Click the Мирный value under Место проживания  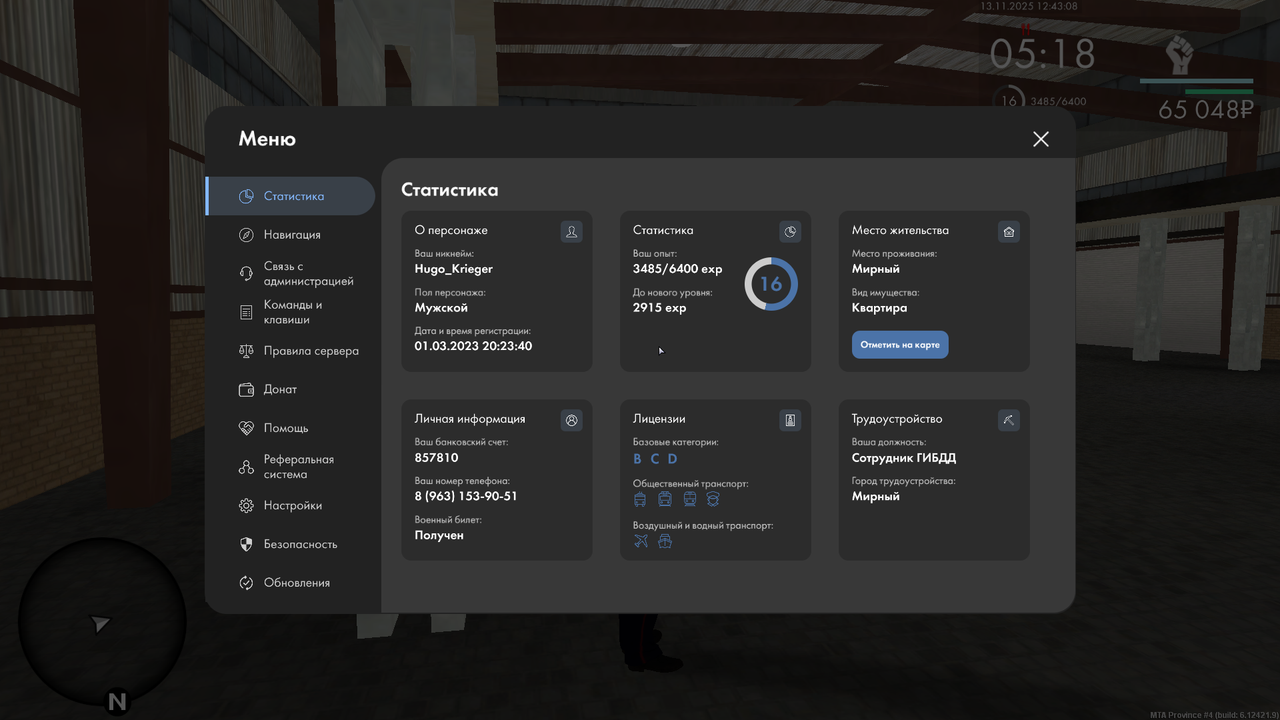click(876, 269)
